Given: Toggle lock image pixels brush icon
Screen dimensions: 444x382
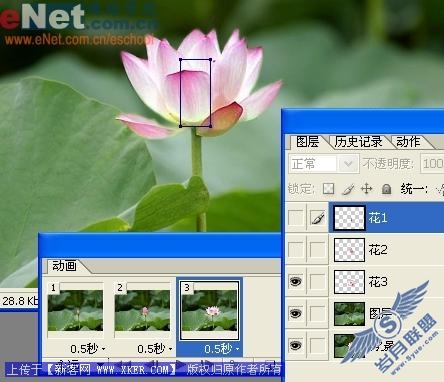Looking at the screenshot, I should (348, 189).
